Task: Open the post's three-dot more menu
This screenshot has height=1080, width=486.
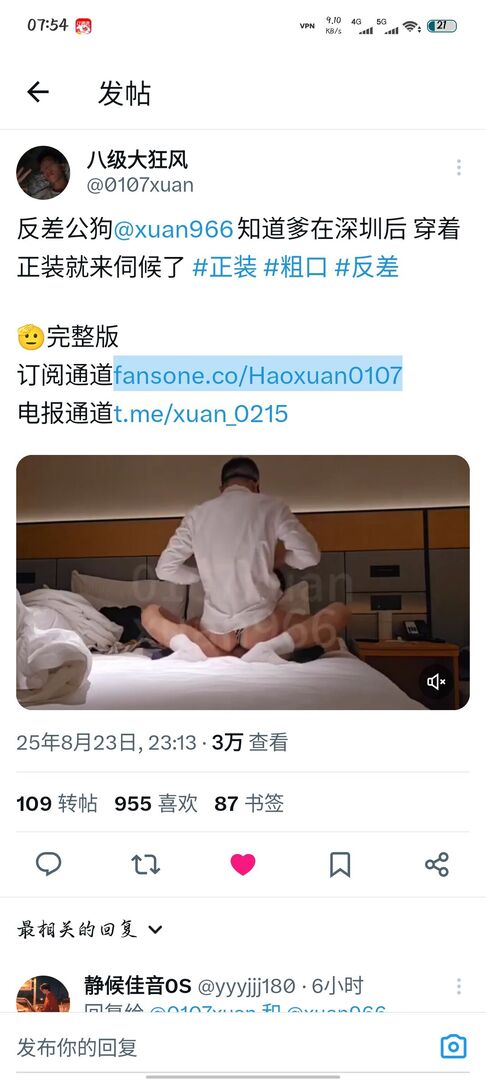Action: coord(458,167)
